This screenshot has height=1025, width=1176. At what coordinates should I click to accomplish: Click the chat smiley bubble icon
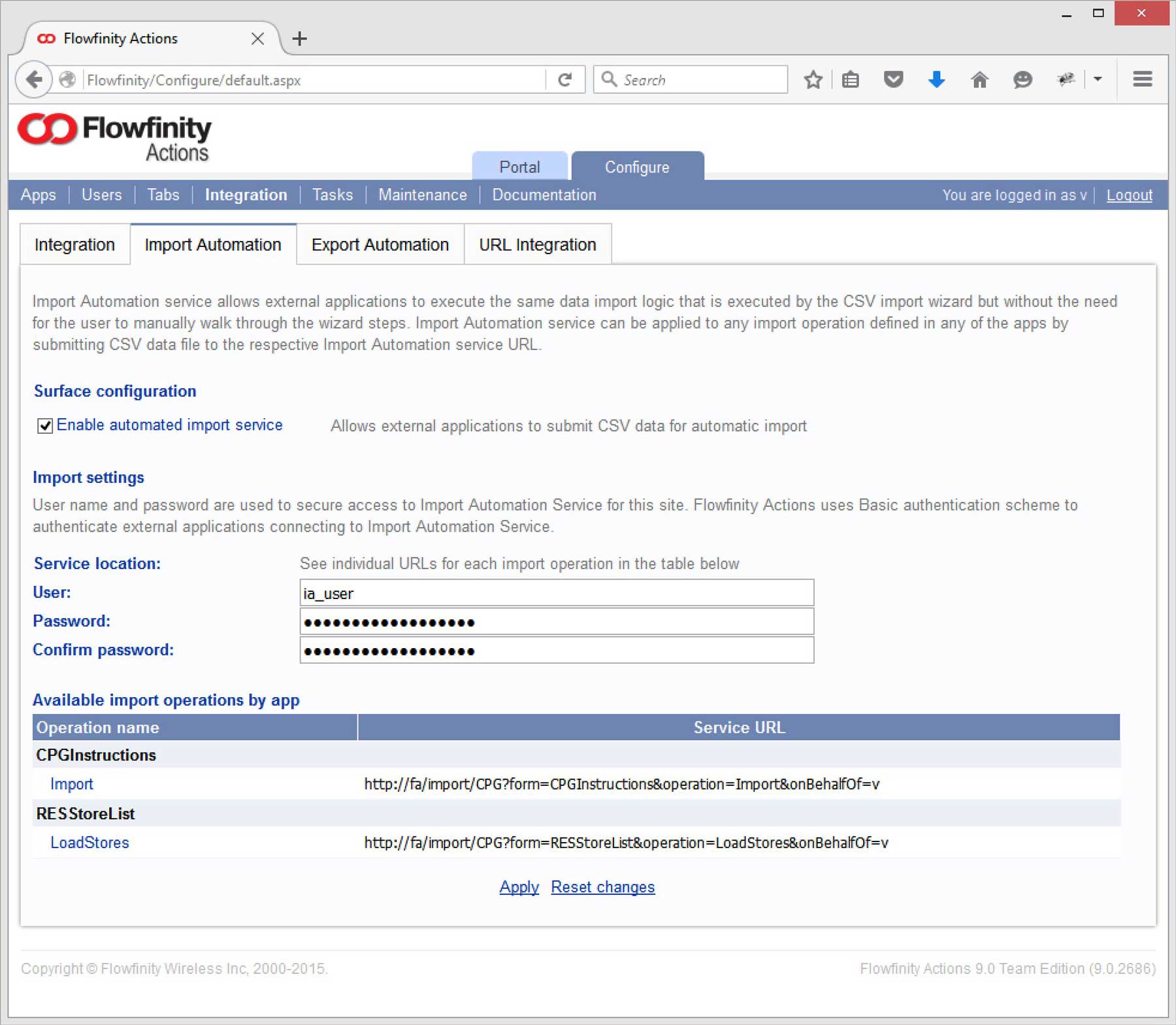coord(1022,80)
